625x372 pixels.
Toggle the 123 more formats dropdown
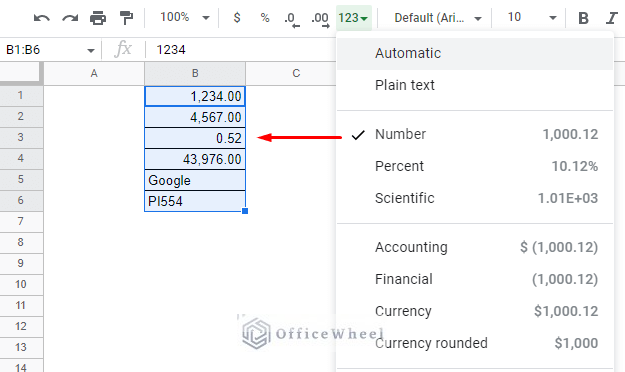point(353,18)
